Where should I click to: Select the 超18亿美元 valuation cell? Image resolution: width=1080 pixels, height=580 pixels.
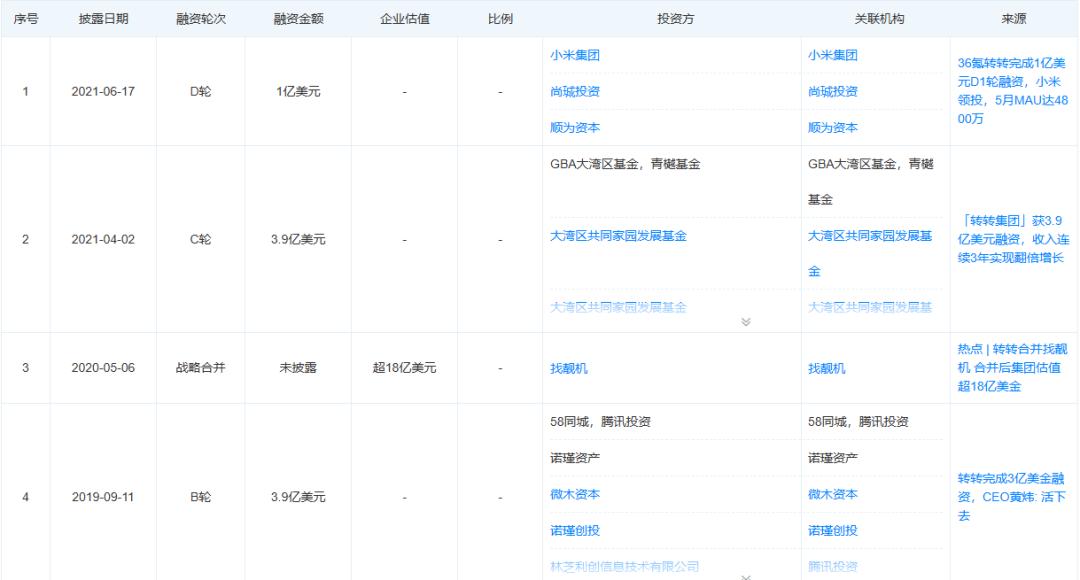tap(404, 368)
